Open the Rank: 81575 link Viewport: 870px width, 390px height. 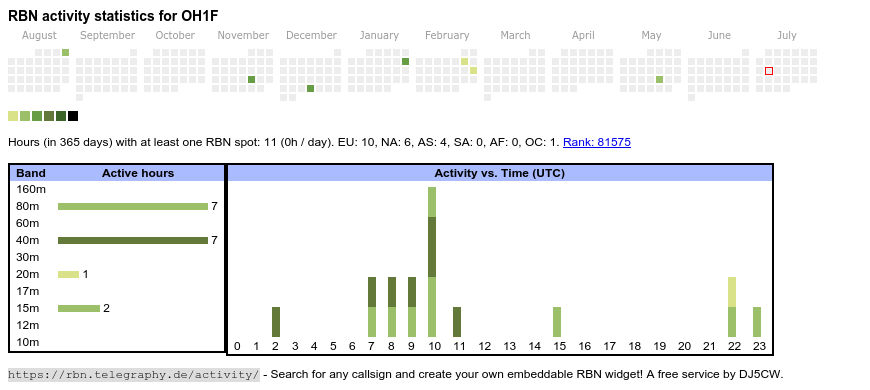(596, 142)
